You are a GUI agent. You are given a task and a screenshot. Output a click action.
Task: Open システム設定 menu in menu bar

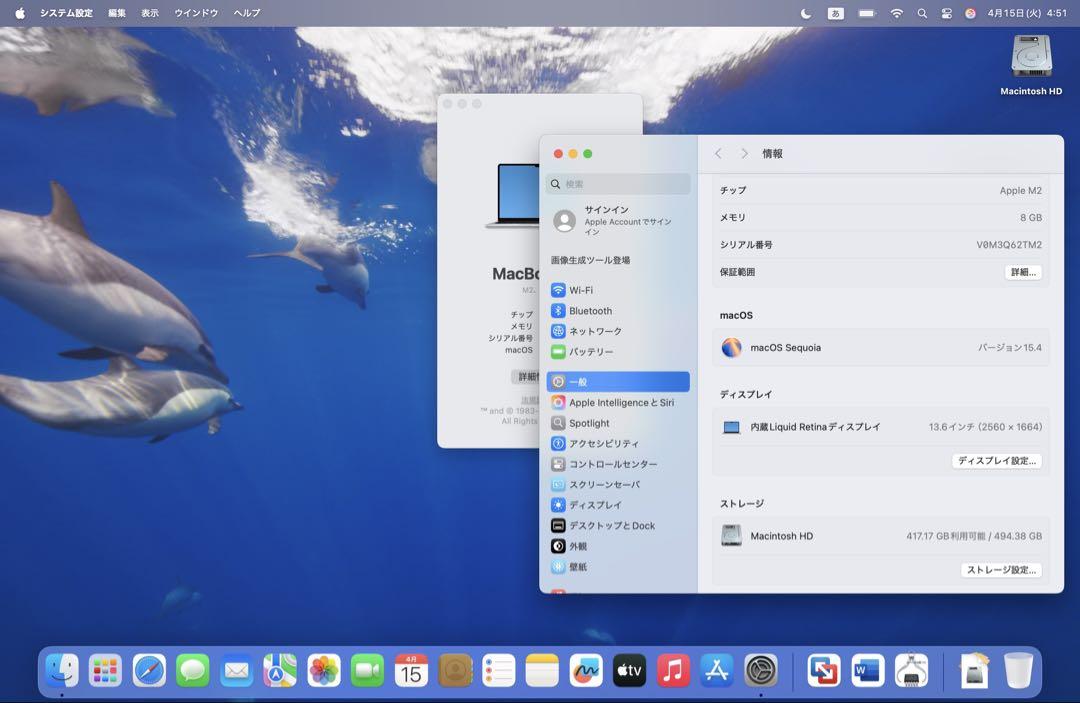click(66, 13)
